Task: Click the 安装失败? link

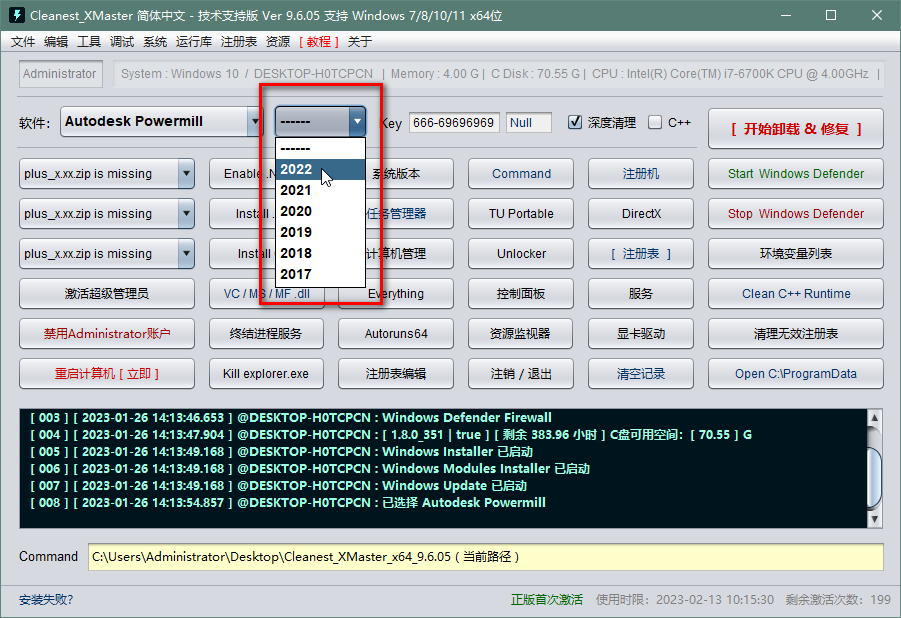Action: 46,600
